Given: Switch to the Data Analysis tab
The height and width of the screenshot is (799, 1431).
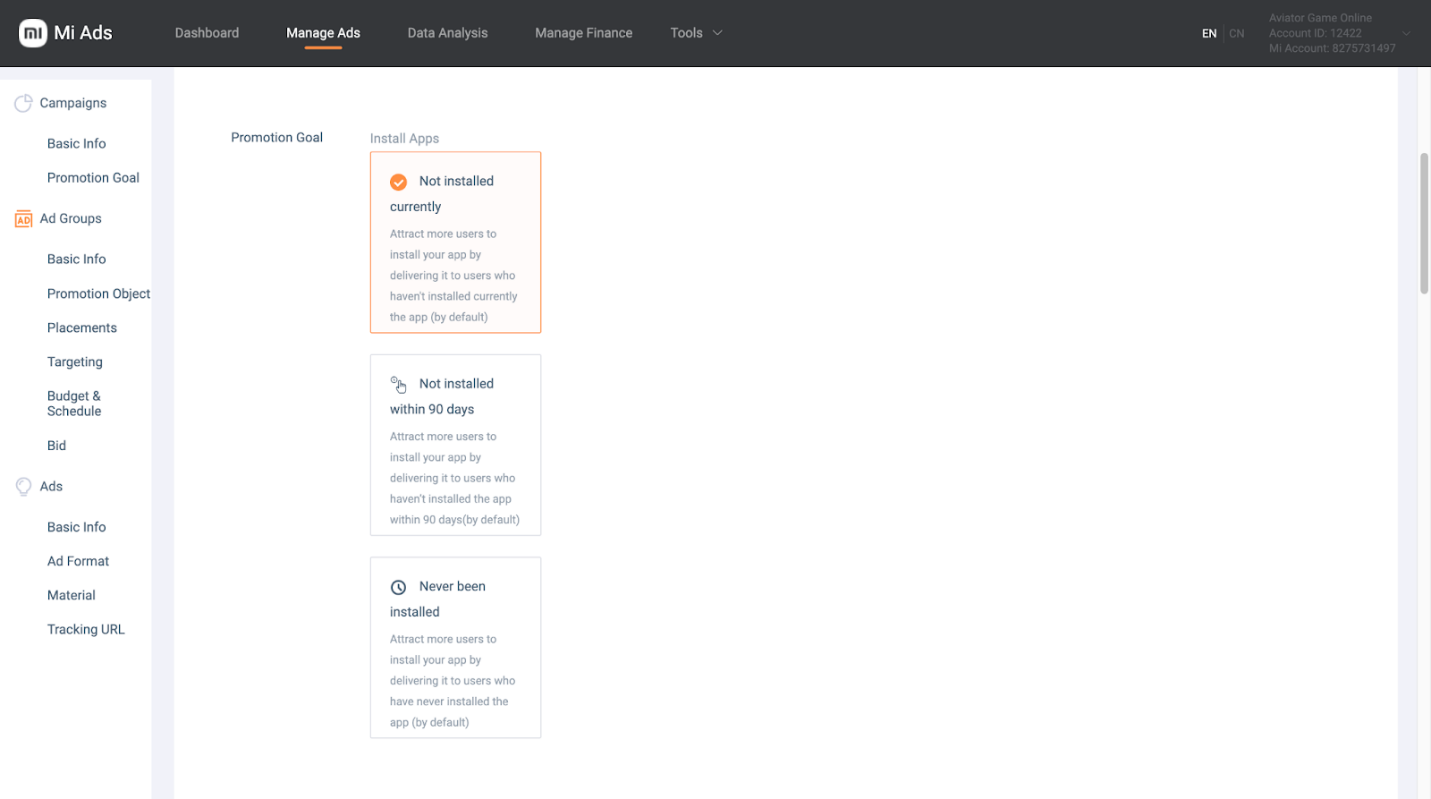Looking at the screenshot, I should coord(447,33).
